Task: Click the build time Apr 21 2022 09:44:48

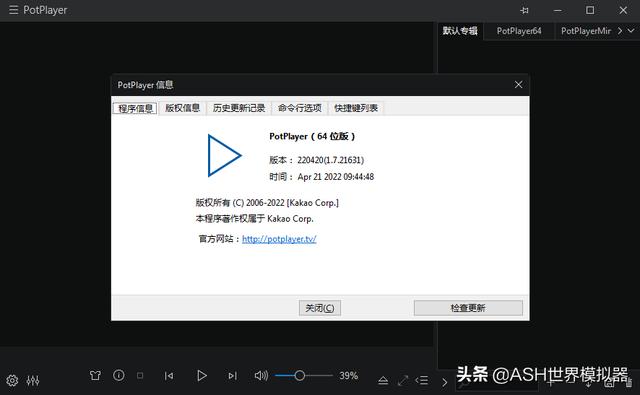Action: [x=336, y=177]
